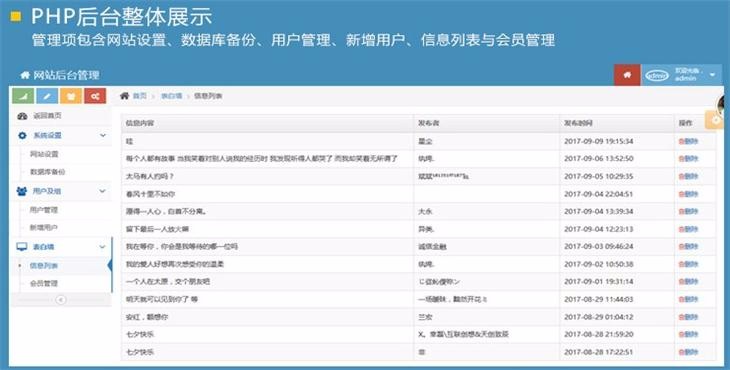This screenshot has width=730, height=370.
Task: Click message 一个人在太原，交个朋友吧
Action: click(168, 282)
